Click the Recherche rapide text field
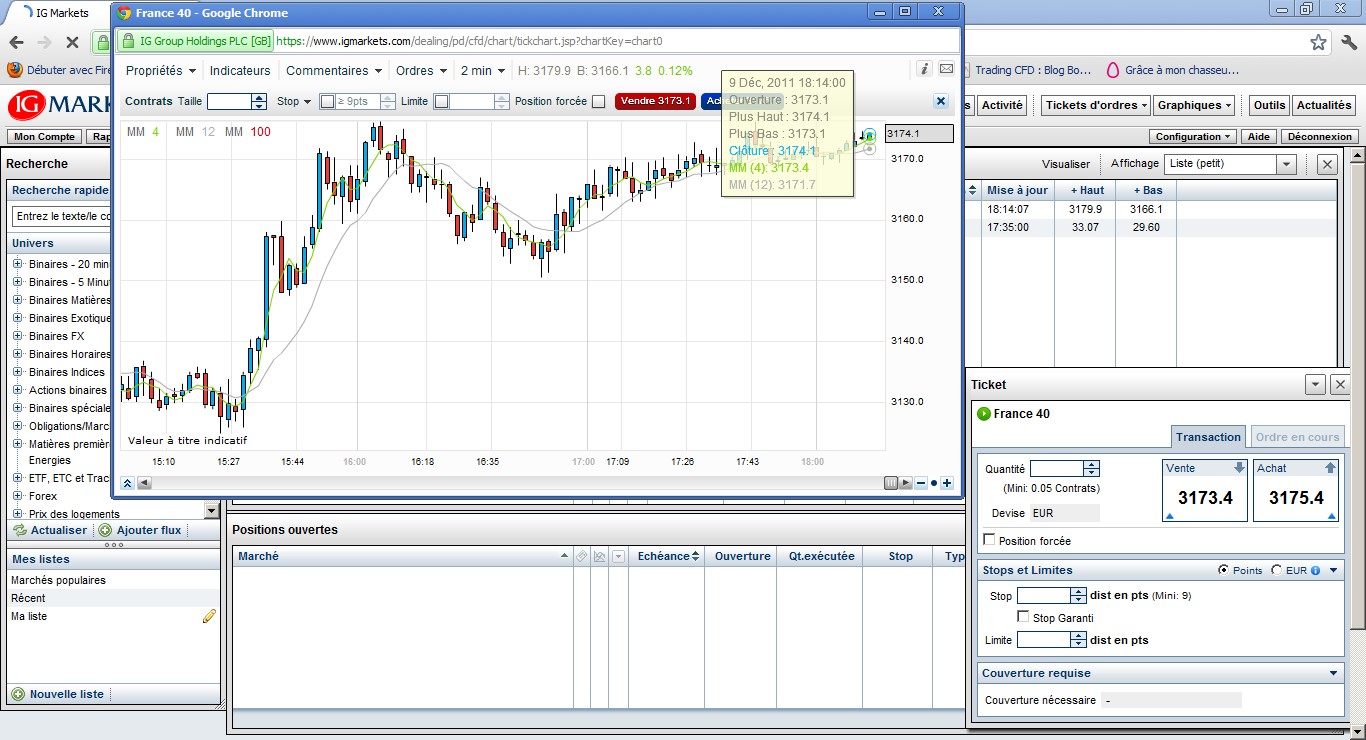Viewport: 1366px width, 740px height. (62, 216)
